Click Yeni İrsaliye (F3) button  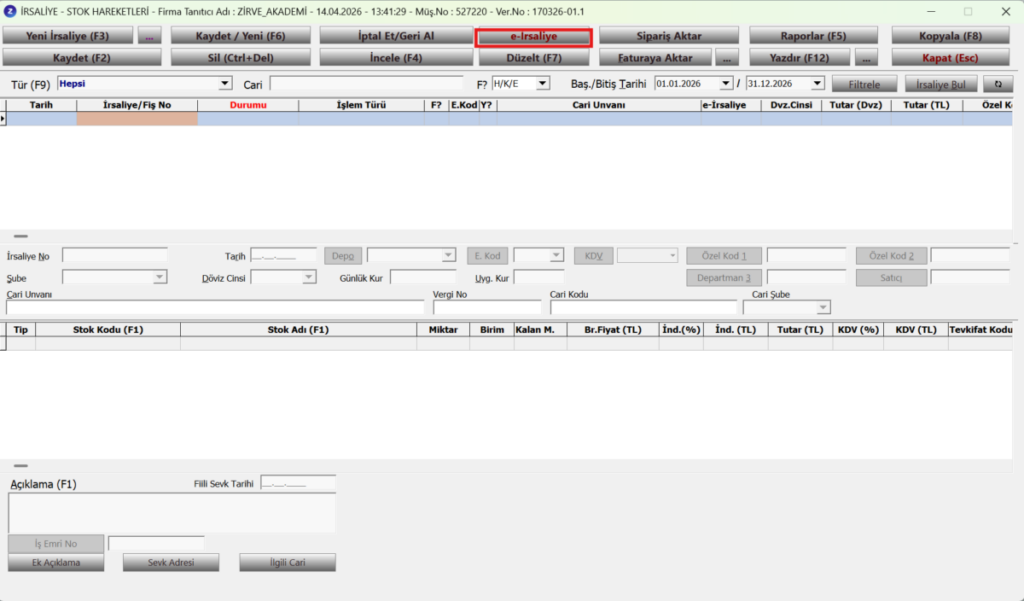[x=68, y=36]
